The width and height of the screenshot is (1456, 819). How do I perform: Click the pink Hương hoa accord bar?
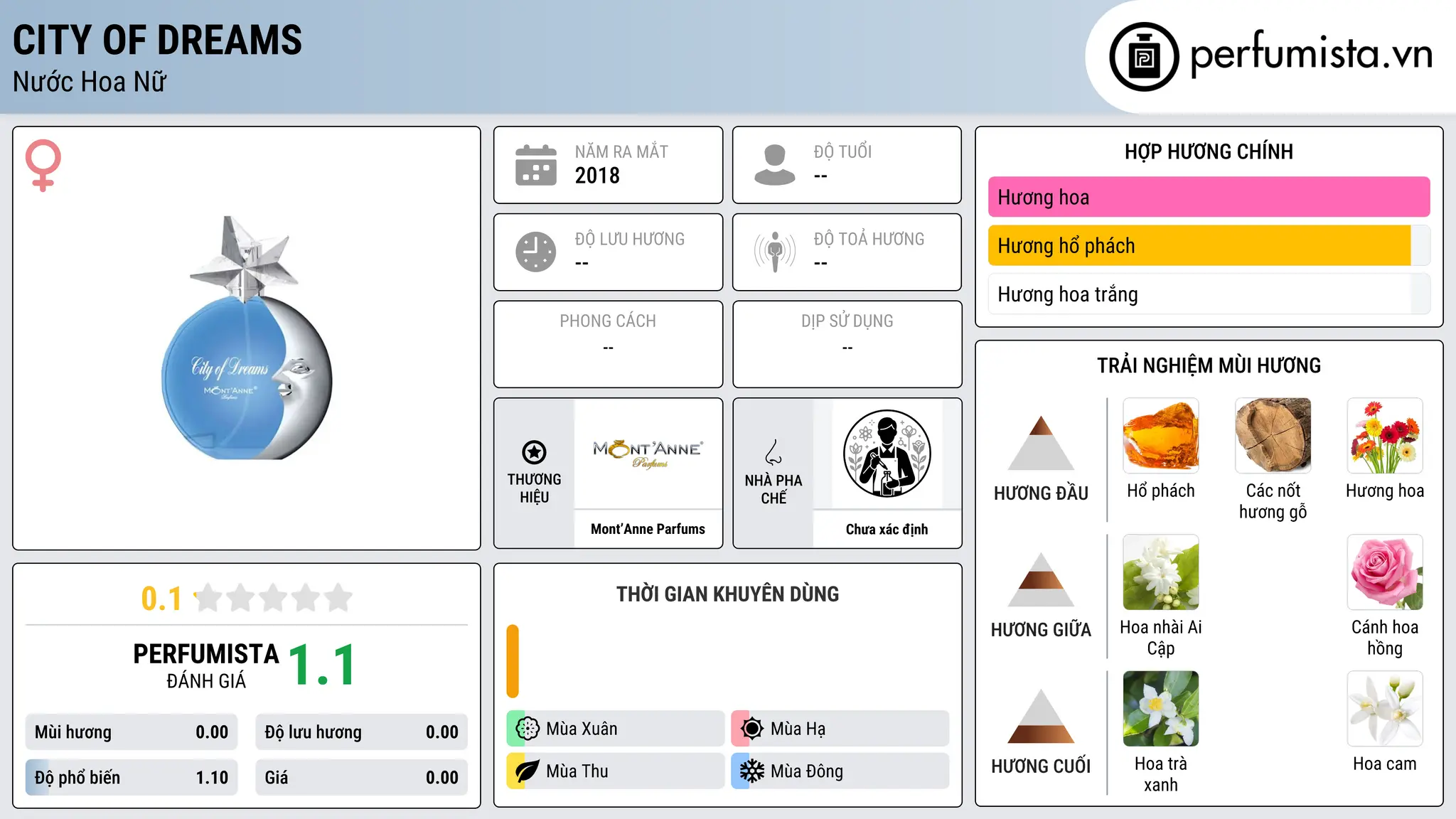1209,197
